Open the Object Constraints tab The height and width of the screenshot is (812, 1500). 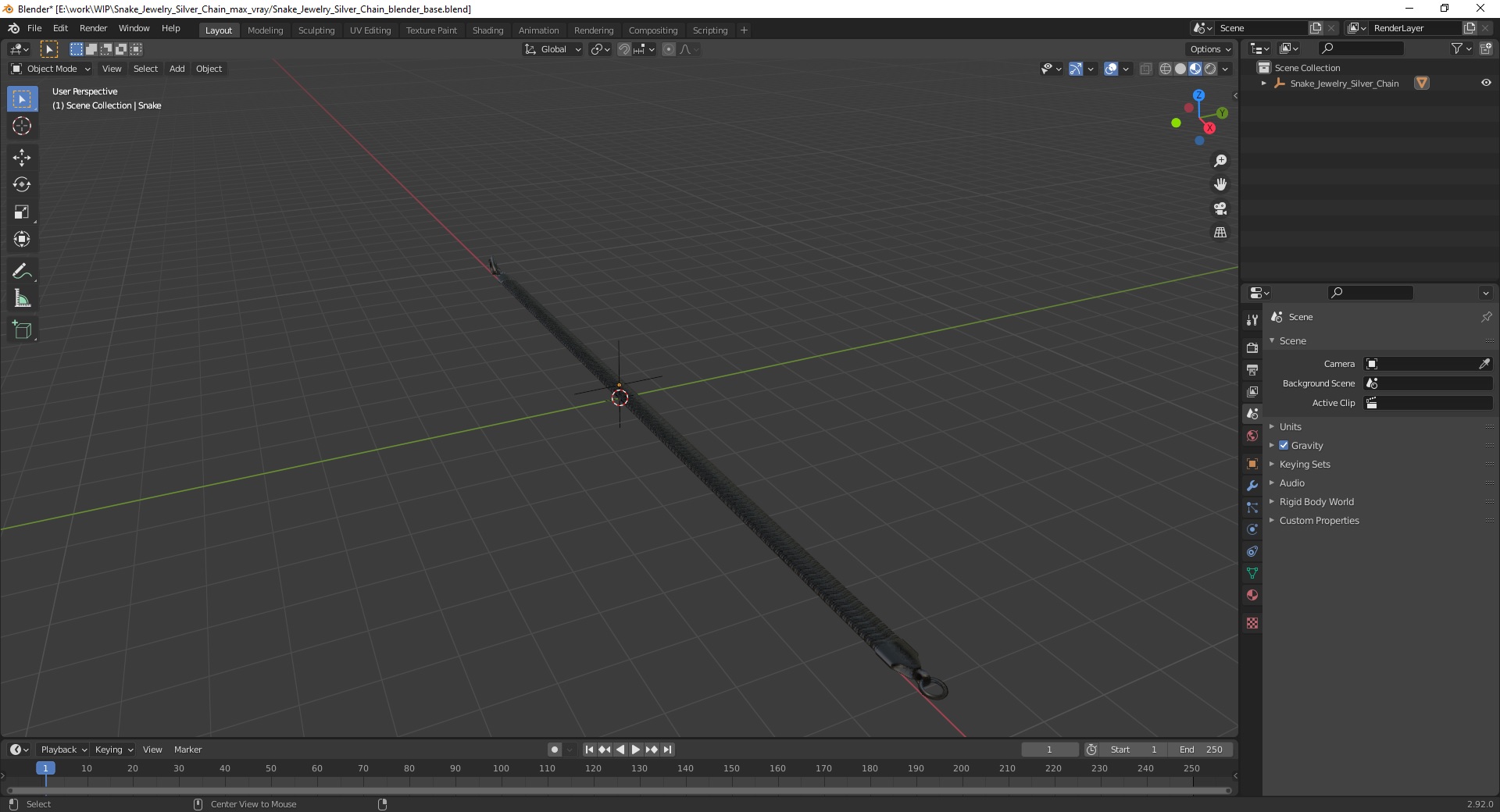tap(1252, 551)
